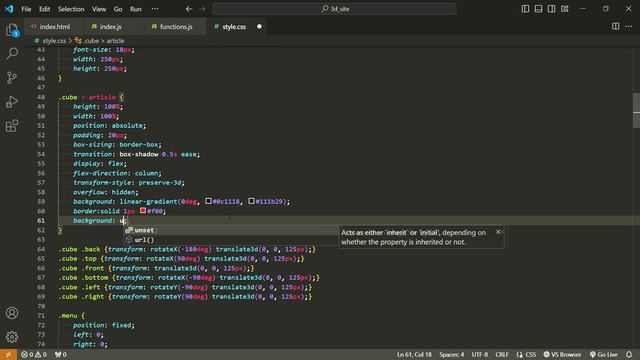The height and width of the screenshot is (360, 640).
Task: Open color picker for #111b29 swatch
Action: [x=251, y=201]
